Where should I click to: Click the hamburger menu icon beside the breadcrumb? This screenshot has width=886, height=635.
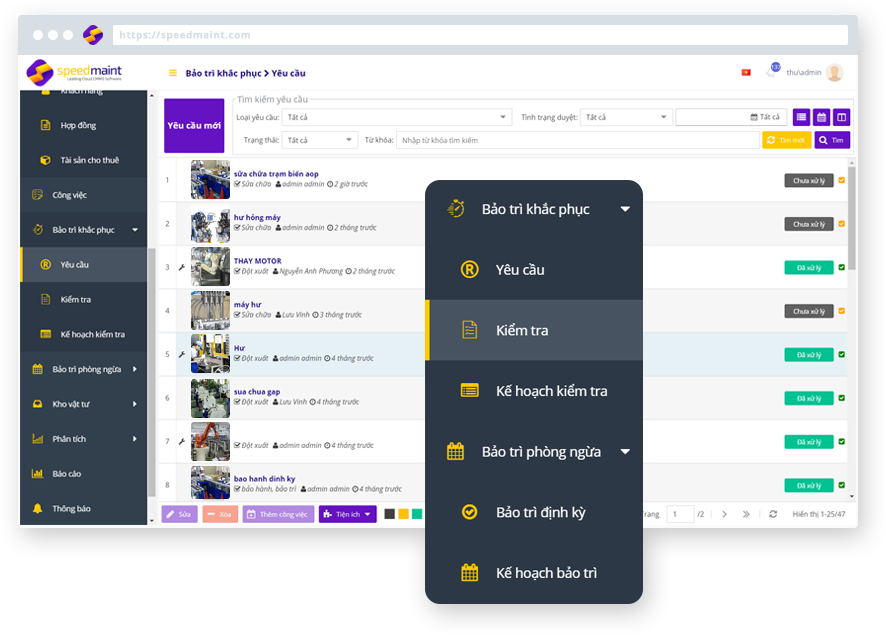click(x=173, y=73)
